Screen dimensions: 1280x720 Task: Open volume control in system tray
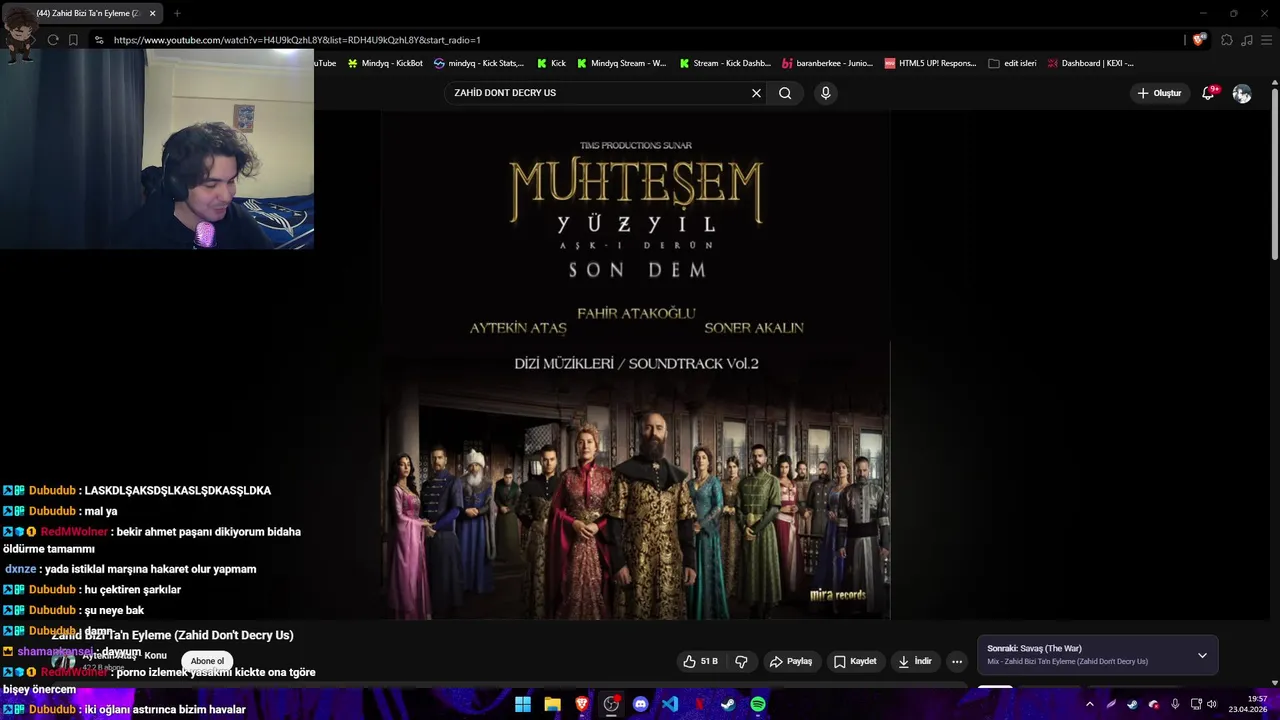(1212, 704)
